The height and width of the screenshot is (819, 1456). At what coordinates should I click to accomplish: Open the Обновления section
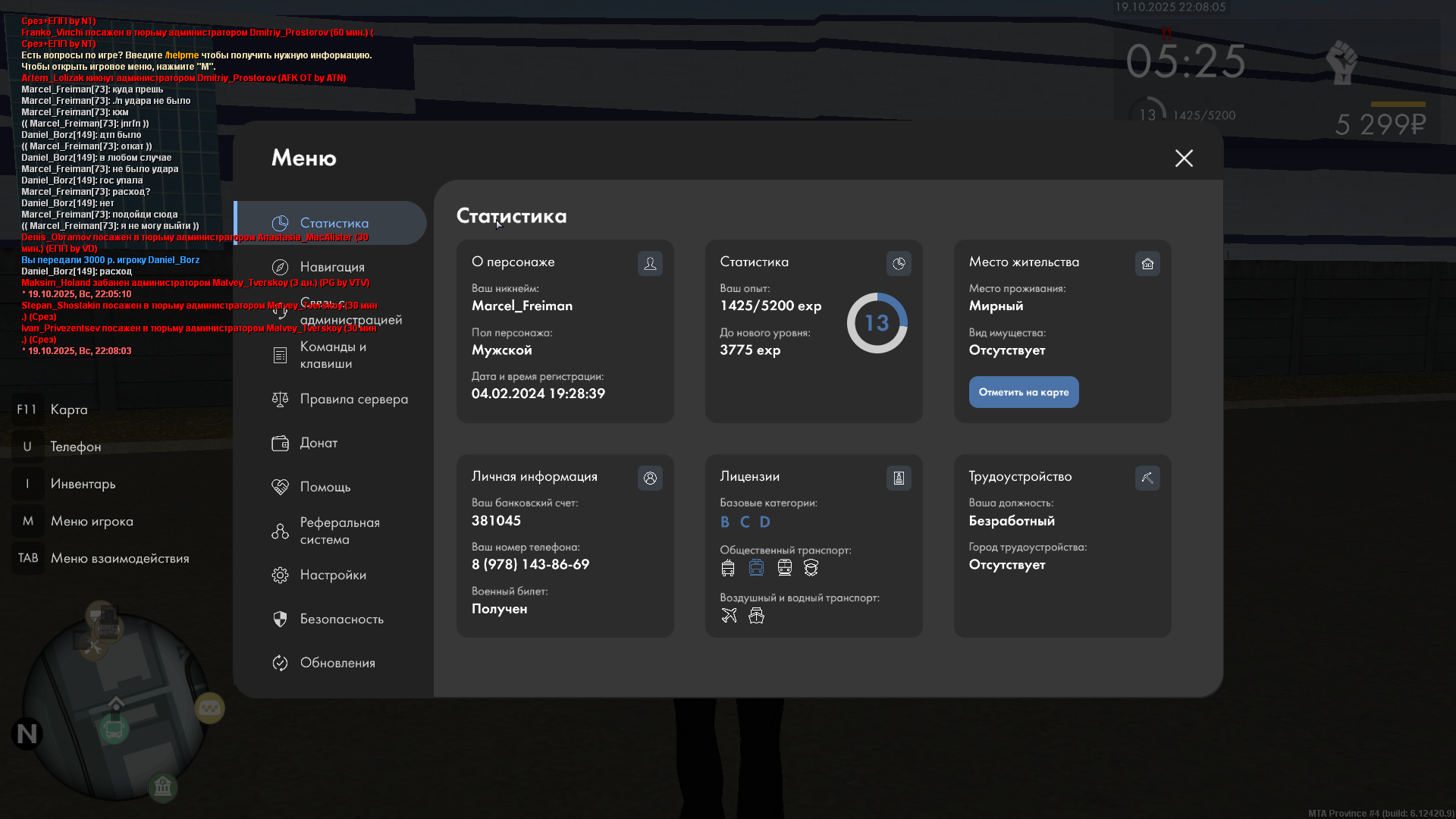337,663
